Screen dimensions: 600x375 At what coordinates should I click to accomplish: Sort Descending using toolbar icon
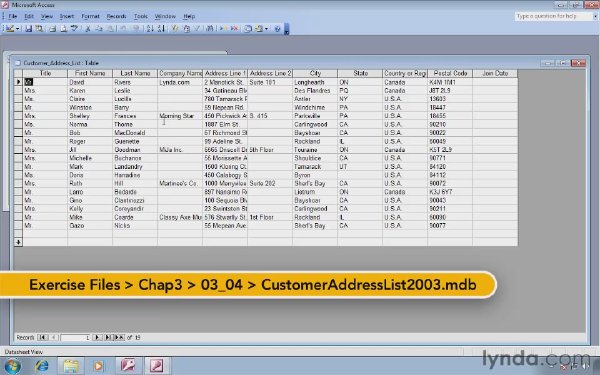click(x=161, y=29)
